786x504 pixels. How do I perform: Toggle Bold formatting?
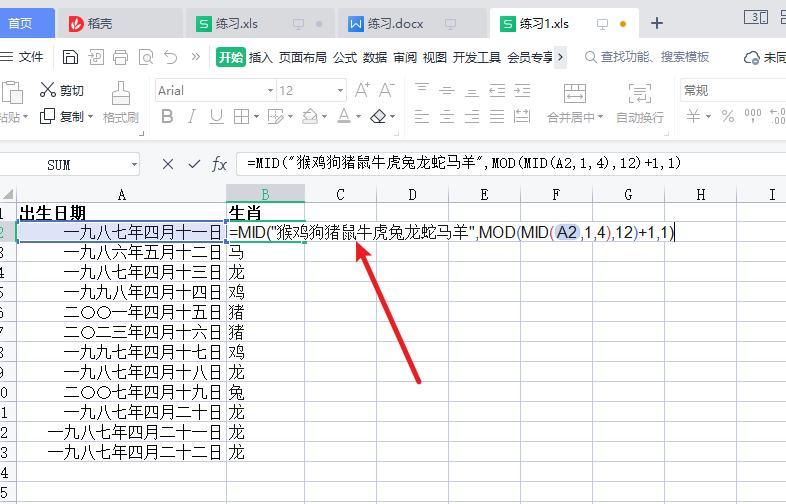[x=167, y=117]
